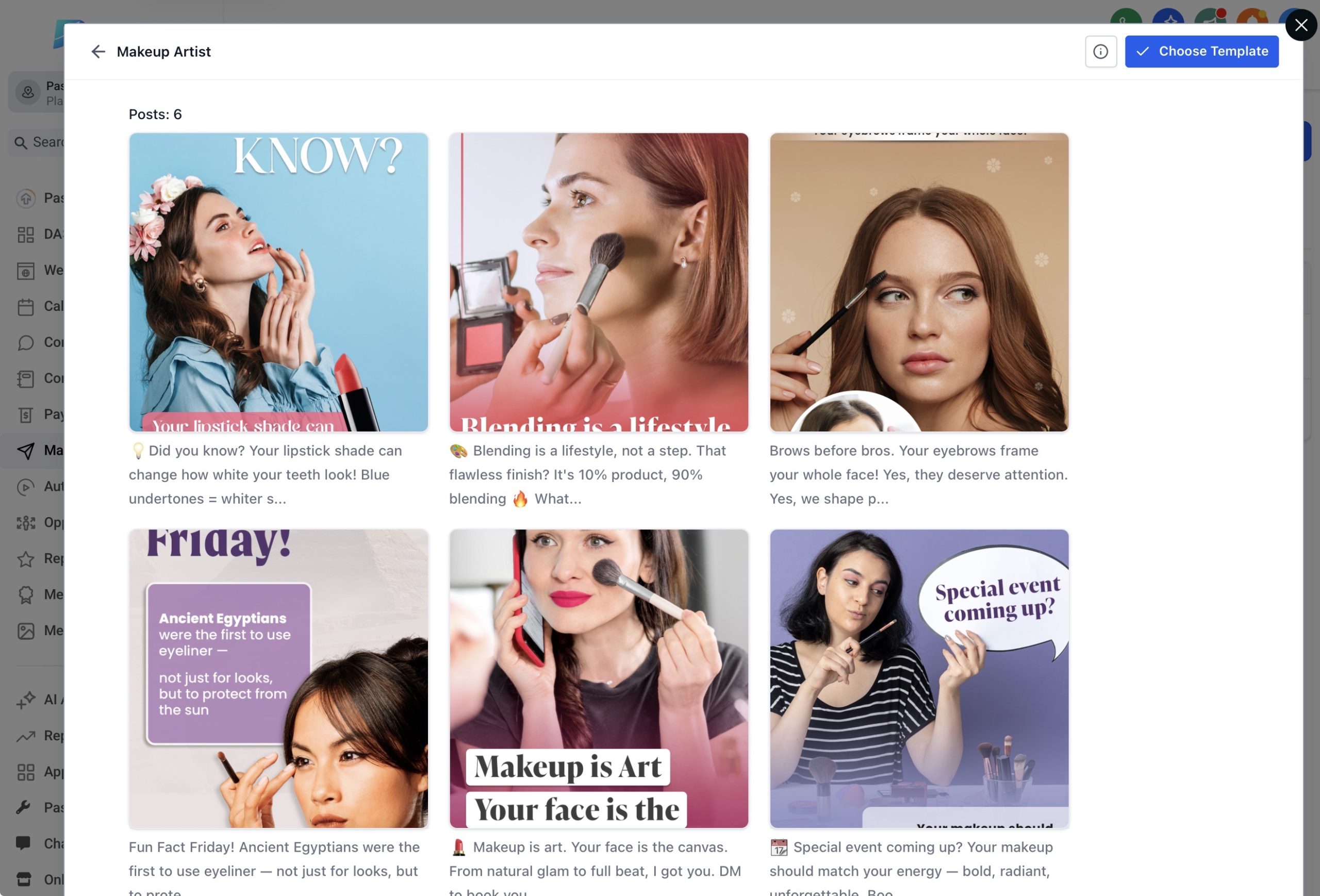Open the paper plane marketing icon in sidebar
Viewport: 1320px width, 896px height.
[x=26, y=451]
